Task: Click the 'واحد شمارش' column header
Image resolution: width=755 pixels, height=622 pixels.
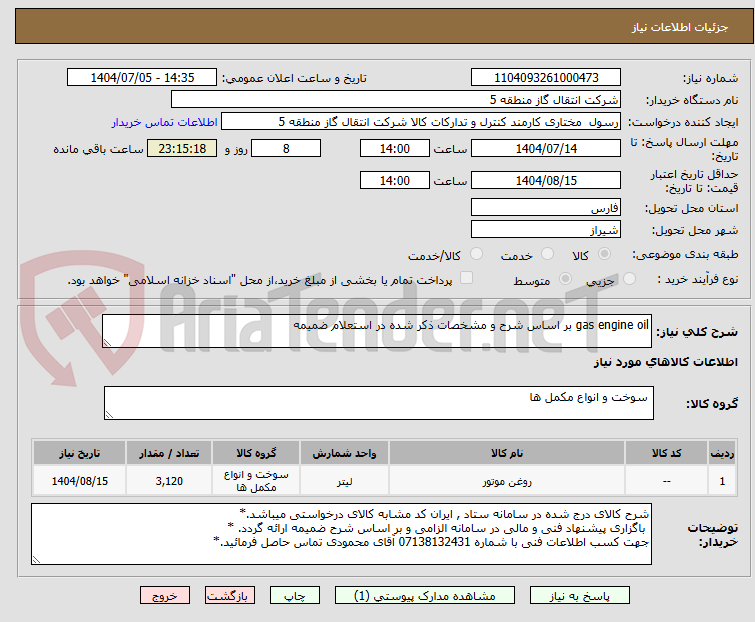Action: click(x=344, y=453)
